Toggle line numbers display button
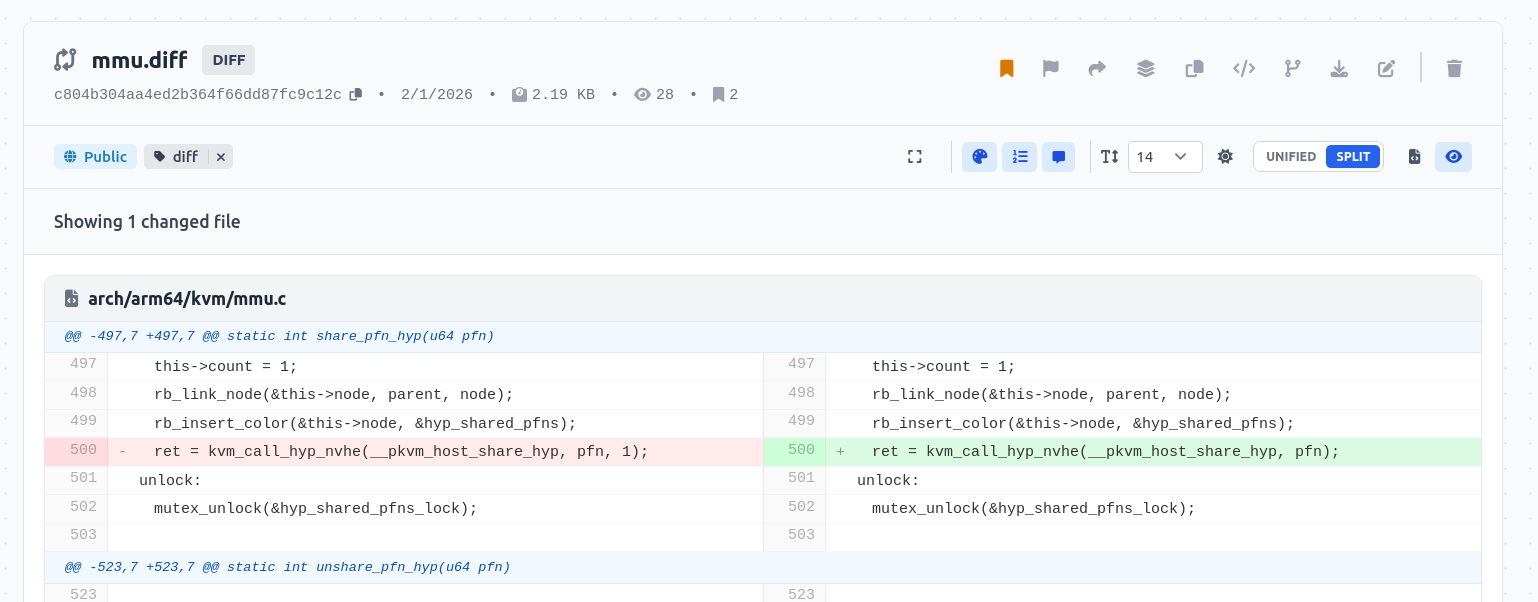 click(1020, 157)
